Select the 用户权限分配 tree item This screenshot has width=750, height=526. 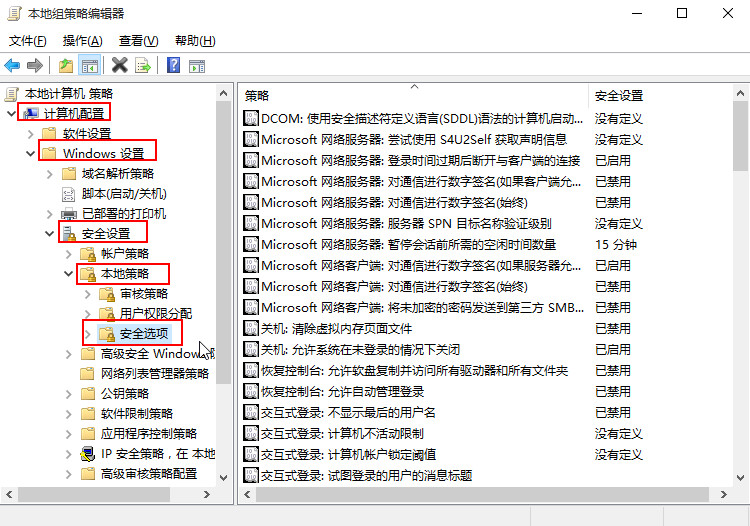(156, 313)
